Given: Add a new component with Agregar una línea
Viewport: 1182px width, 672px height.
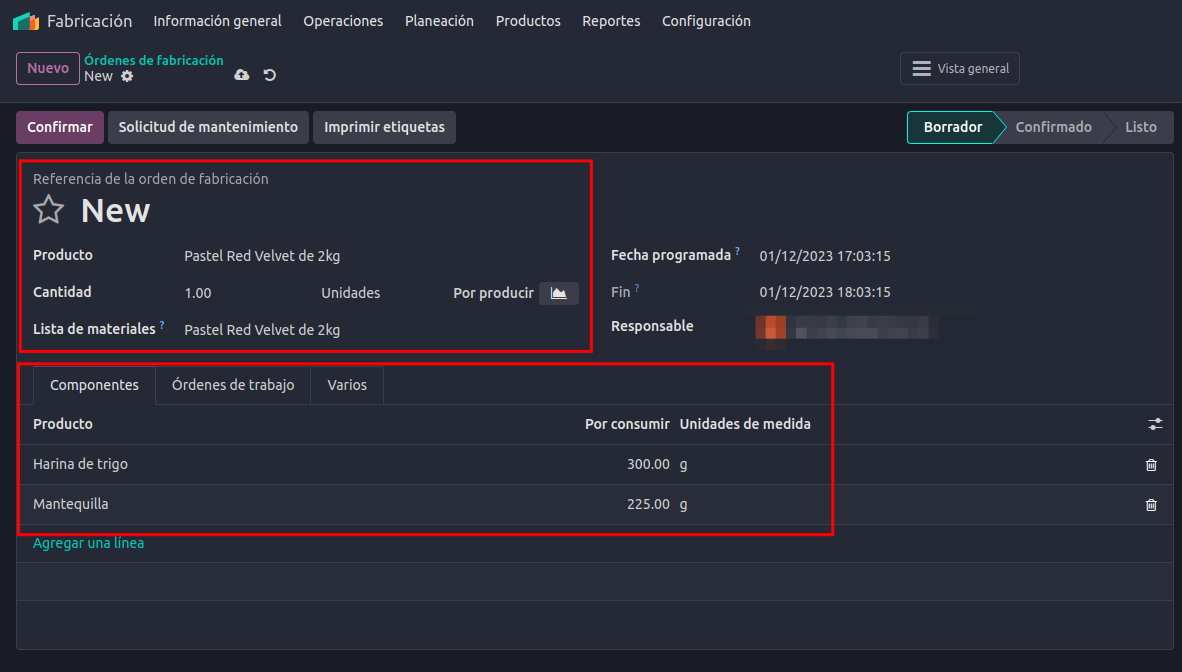Looking at the screenshot, I should click(88, 543).
